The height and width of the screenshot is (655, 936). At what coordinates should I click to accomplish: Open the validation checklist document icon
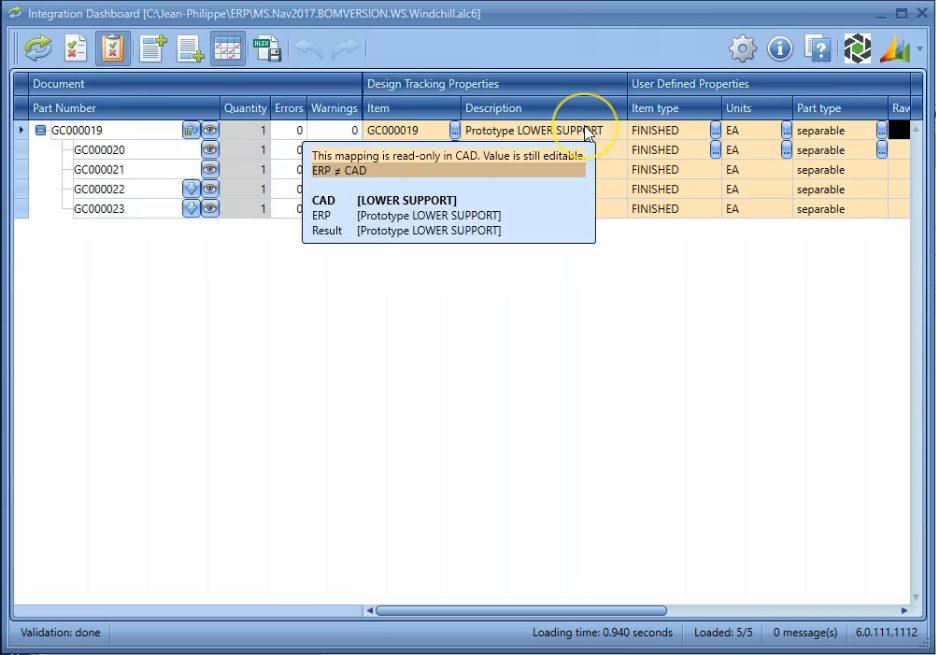click(75, 48)
